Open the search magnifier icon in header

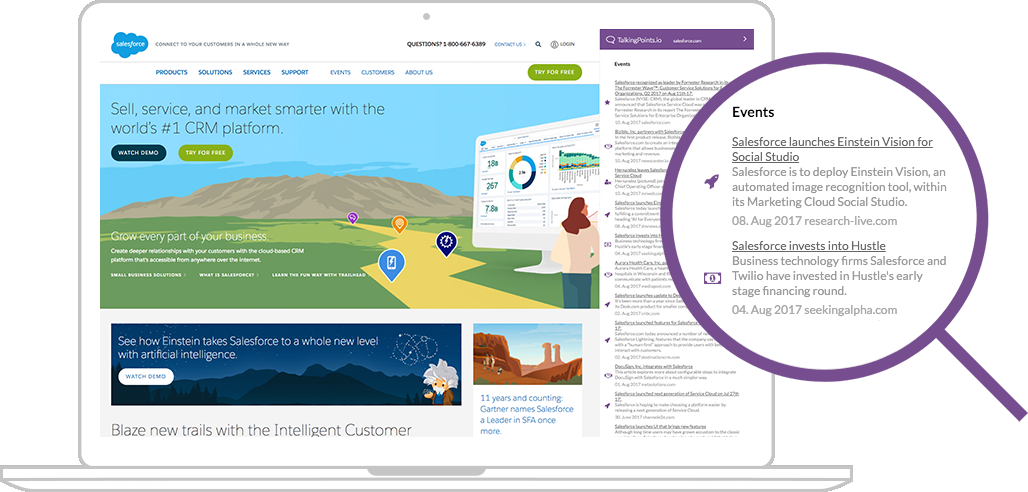click(538, 45)
